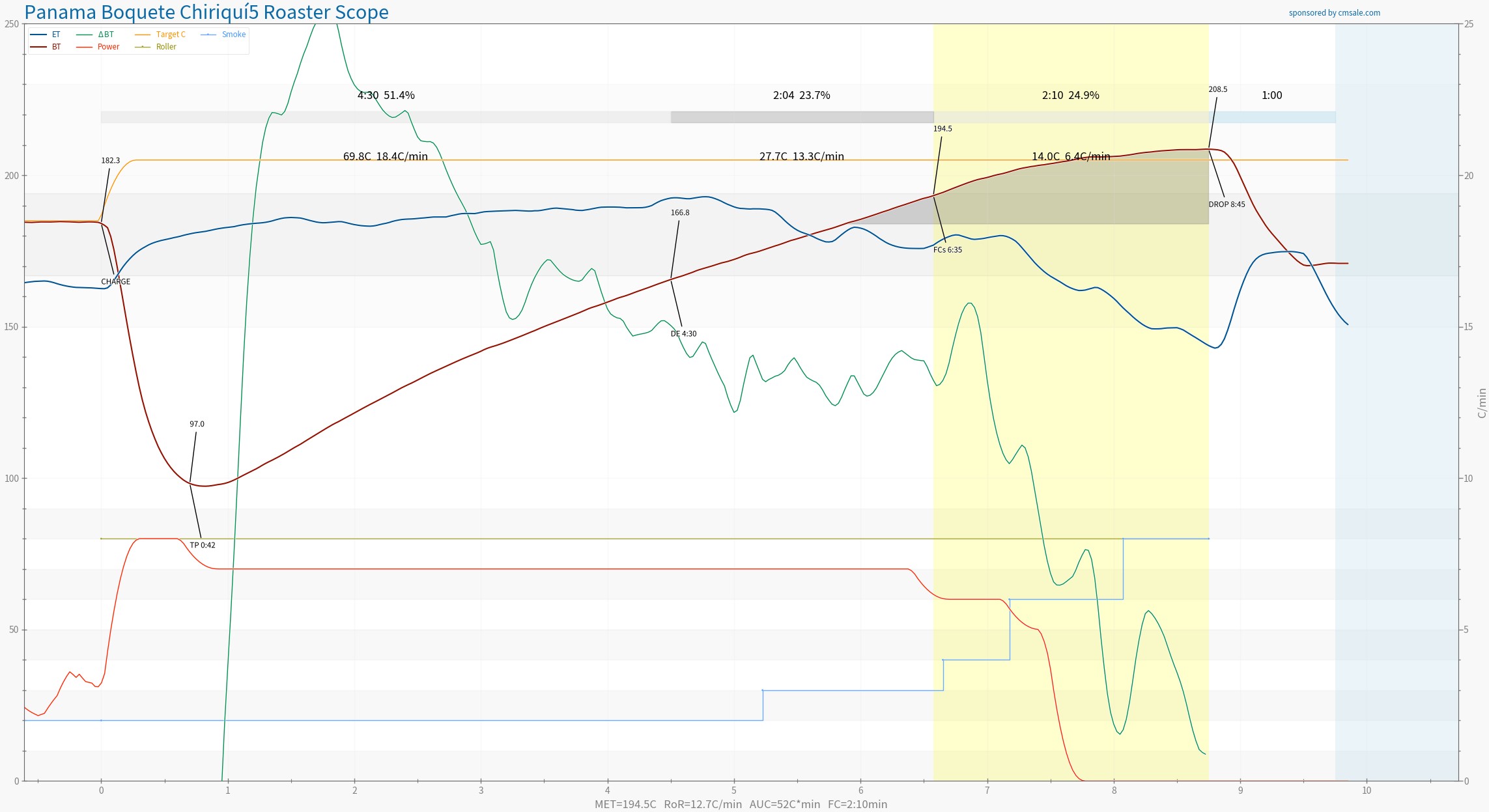Select the CHARGE event annotation
This screenshot has height=812, width=1489.
(x=115, y=282)
